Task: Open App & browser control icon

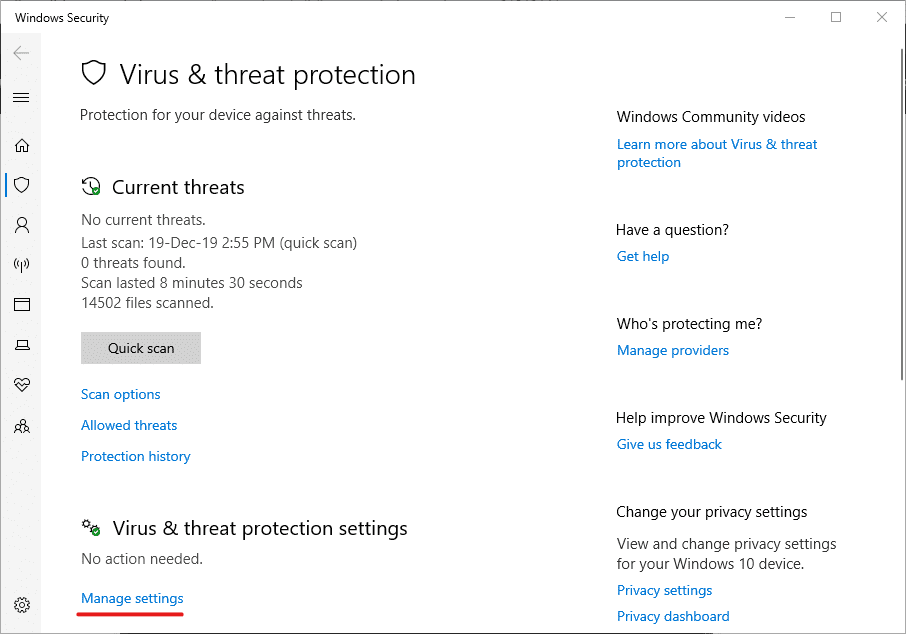Action: click(x=21, y=305)
